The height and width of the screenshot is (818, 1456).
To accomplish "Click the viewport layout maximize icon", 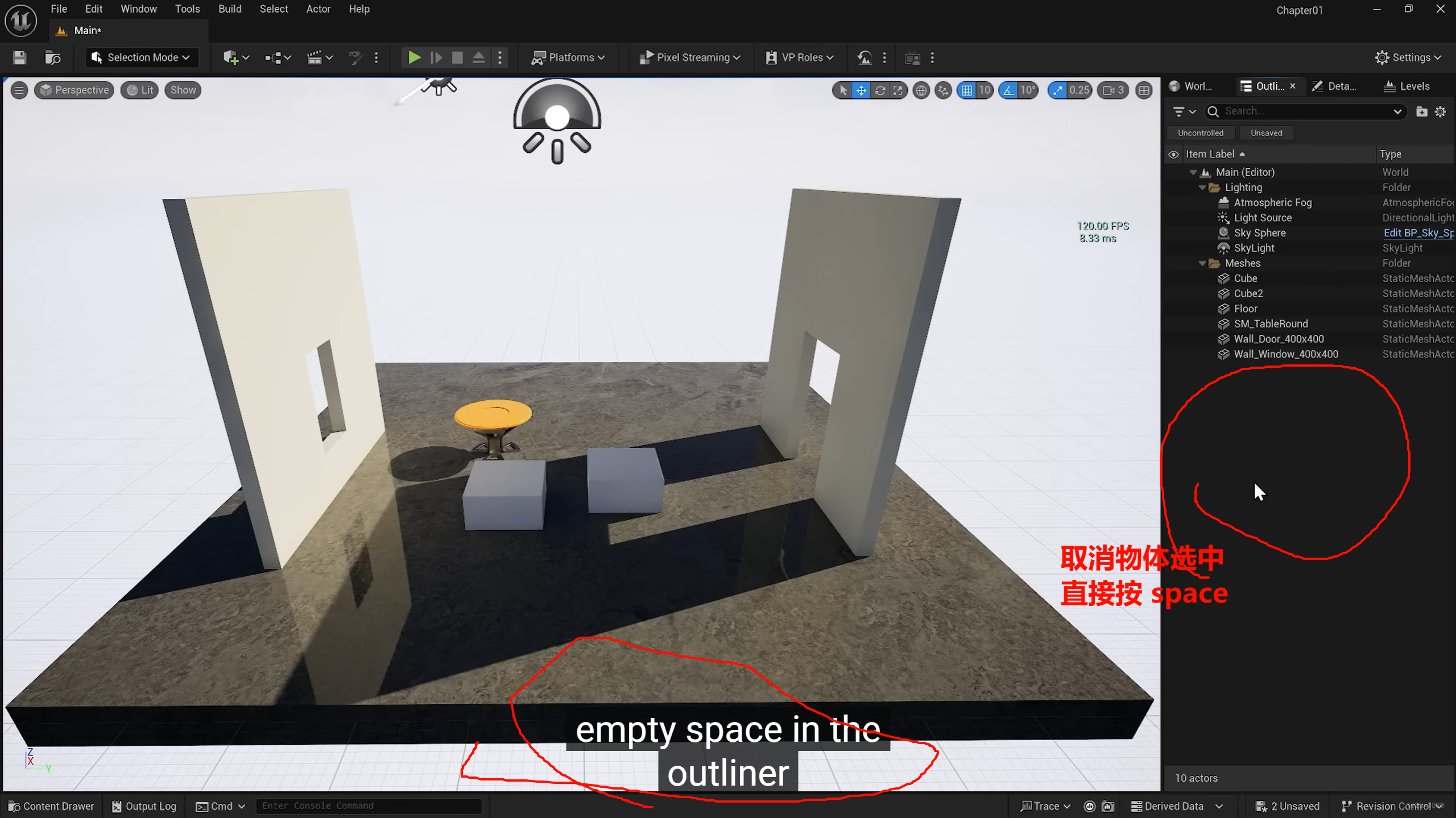I will [x=1144, y=90].
